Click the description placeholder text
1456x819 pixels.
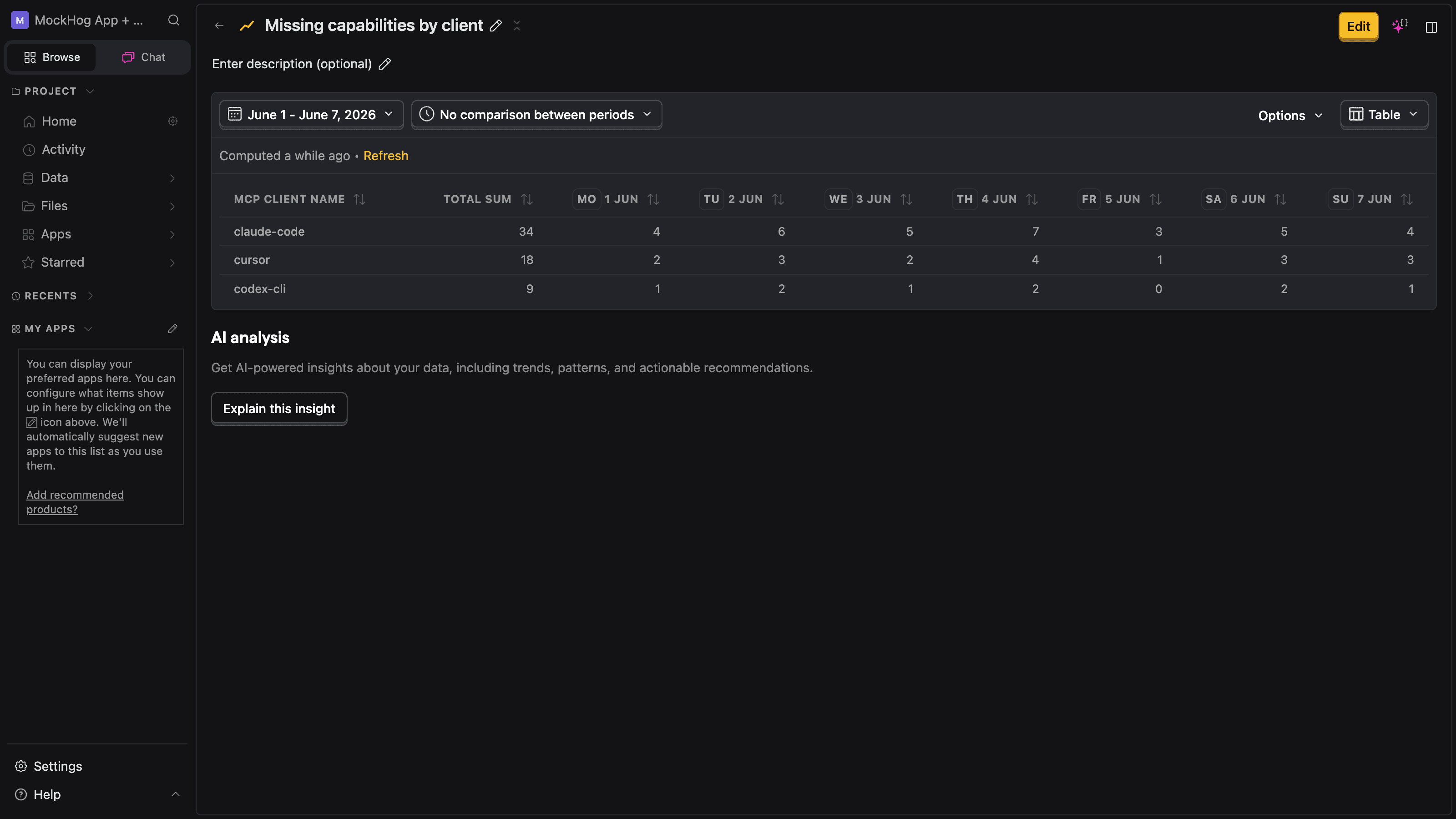pyautogui.click(x=292, y=64)
